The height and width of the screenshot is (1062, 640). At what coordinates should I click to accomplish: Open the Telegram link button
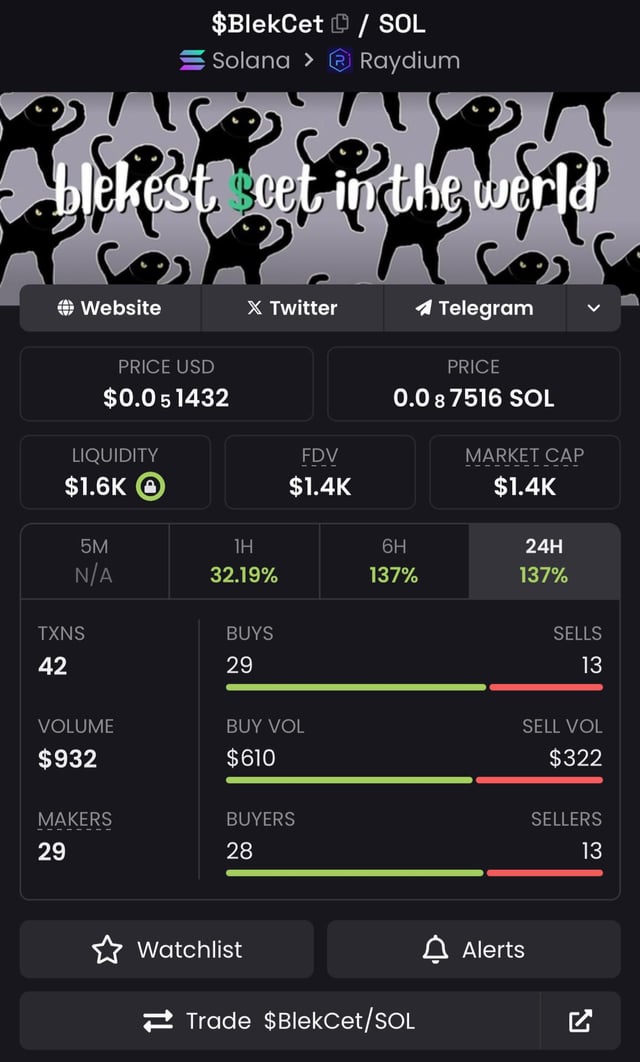click(x=474, y=308)
